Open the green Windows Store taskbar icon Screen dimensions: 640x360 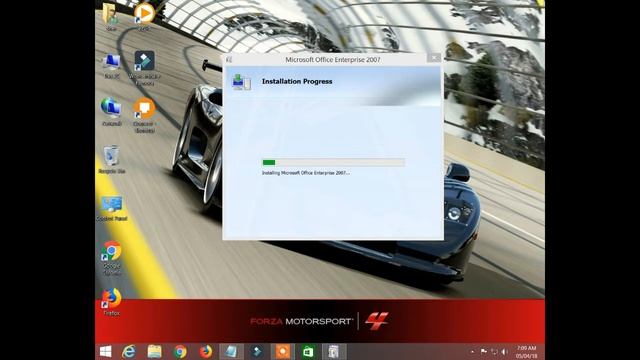coord(308,351)
